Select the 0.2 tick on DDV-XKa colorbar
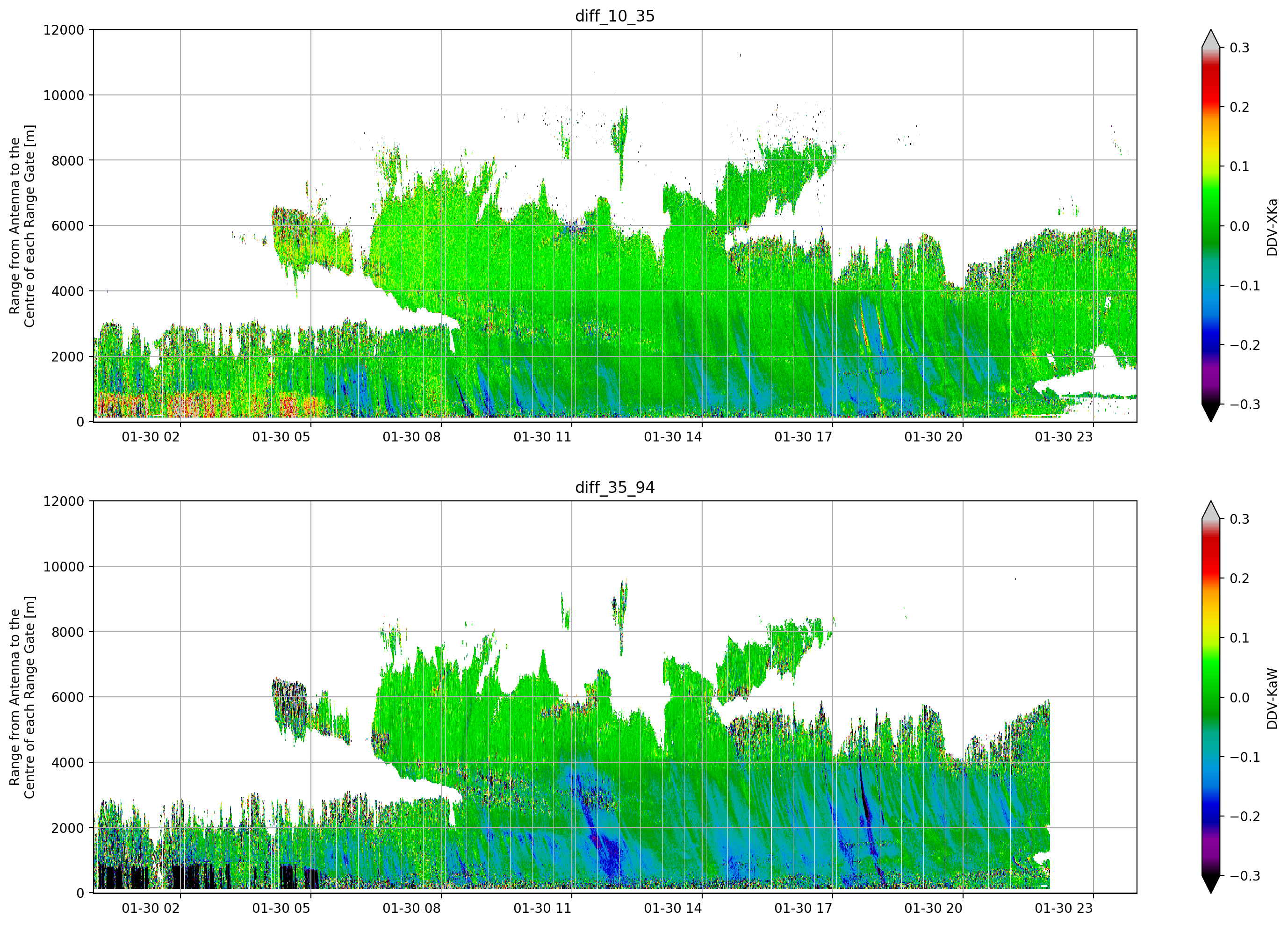1288x925 pixels. [x=1240, y=107]
